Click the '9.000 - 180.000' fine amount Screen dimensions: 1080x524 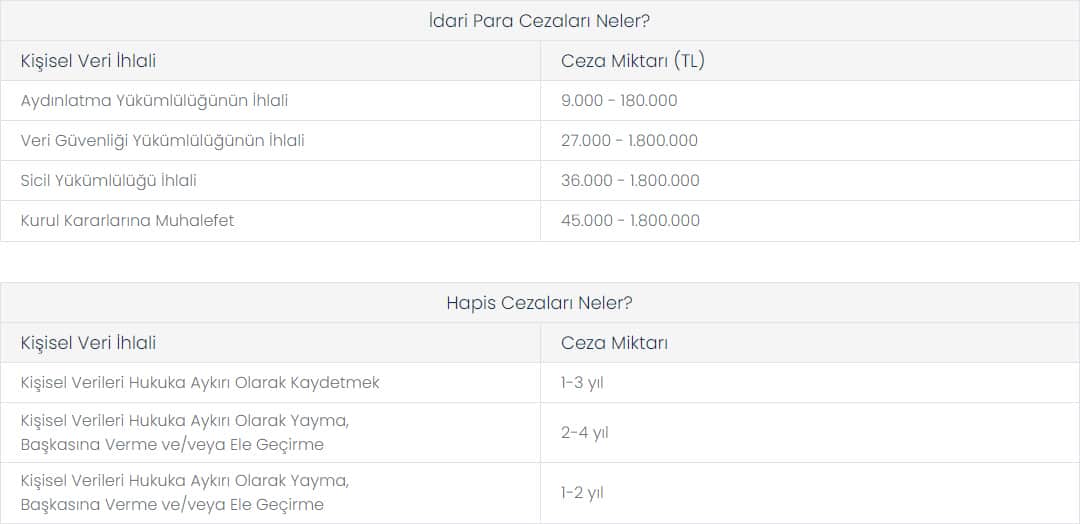(619, 101)
